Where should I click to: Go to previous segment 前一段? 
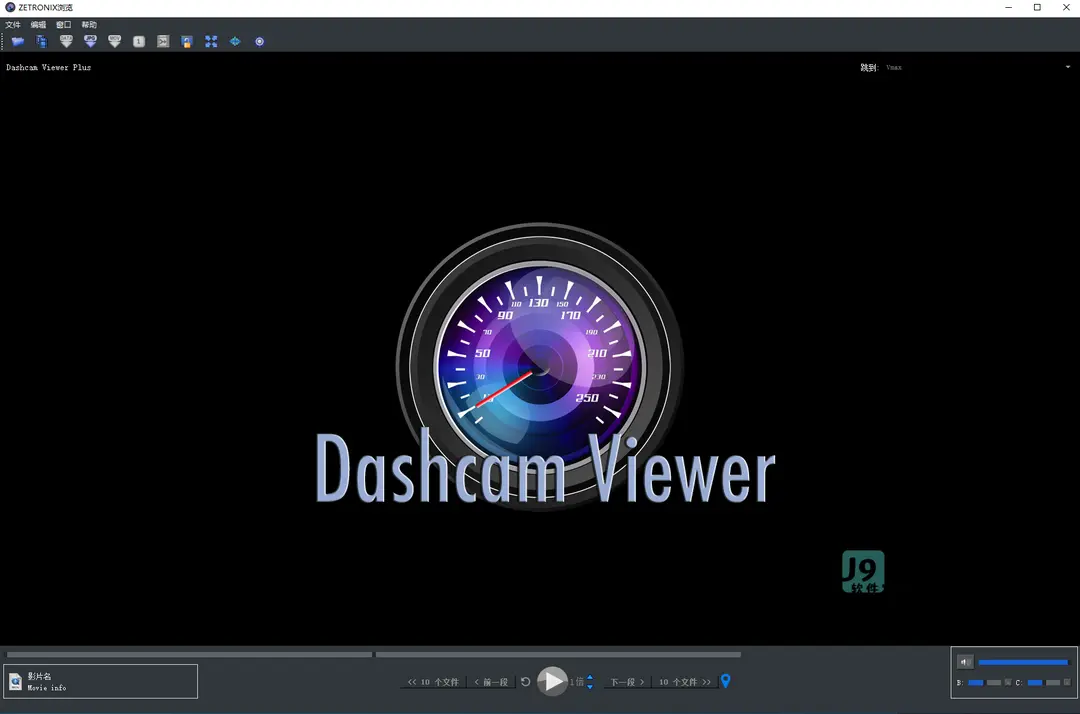pos(491,682)
